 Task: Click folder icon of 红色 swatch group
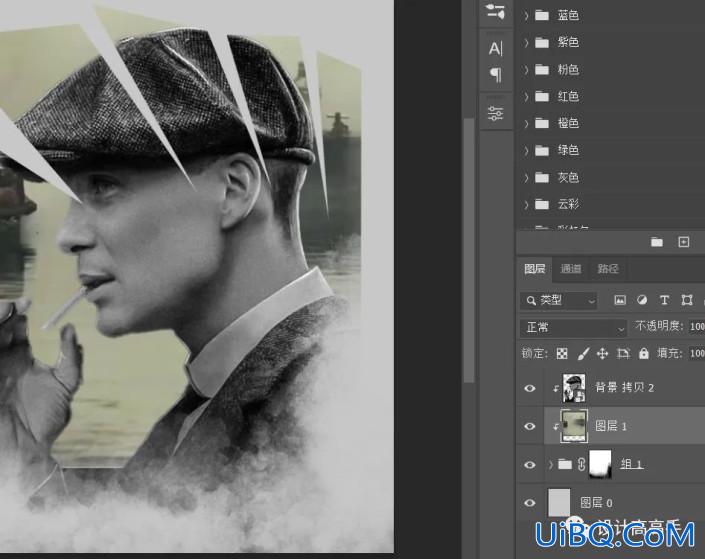pos(542,97)
